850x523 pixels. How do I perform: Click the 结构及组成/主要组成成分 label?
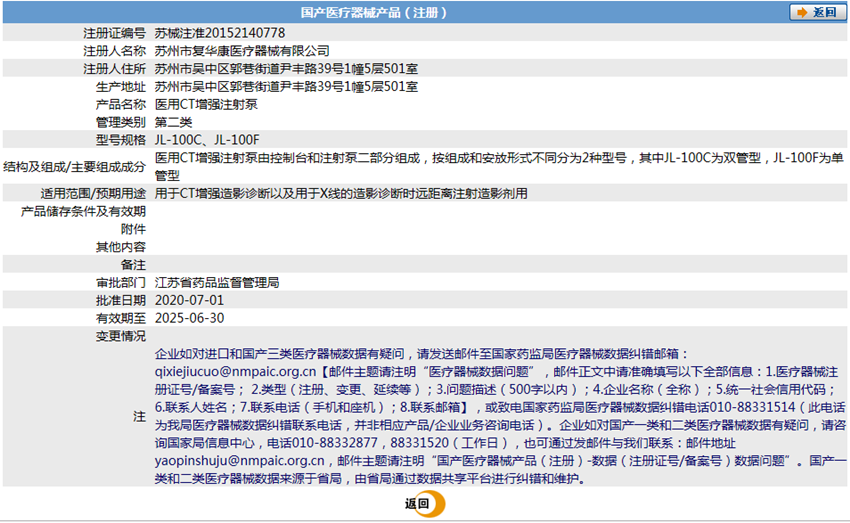click(x=74, y=167)
